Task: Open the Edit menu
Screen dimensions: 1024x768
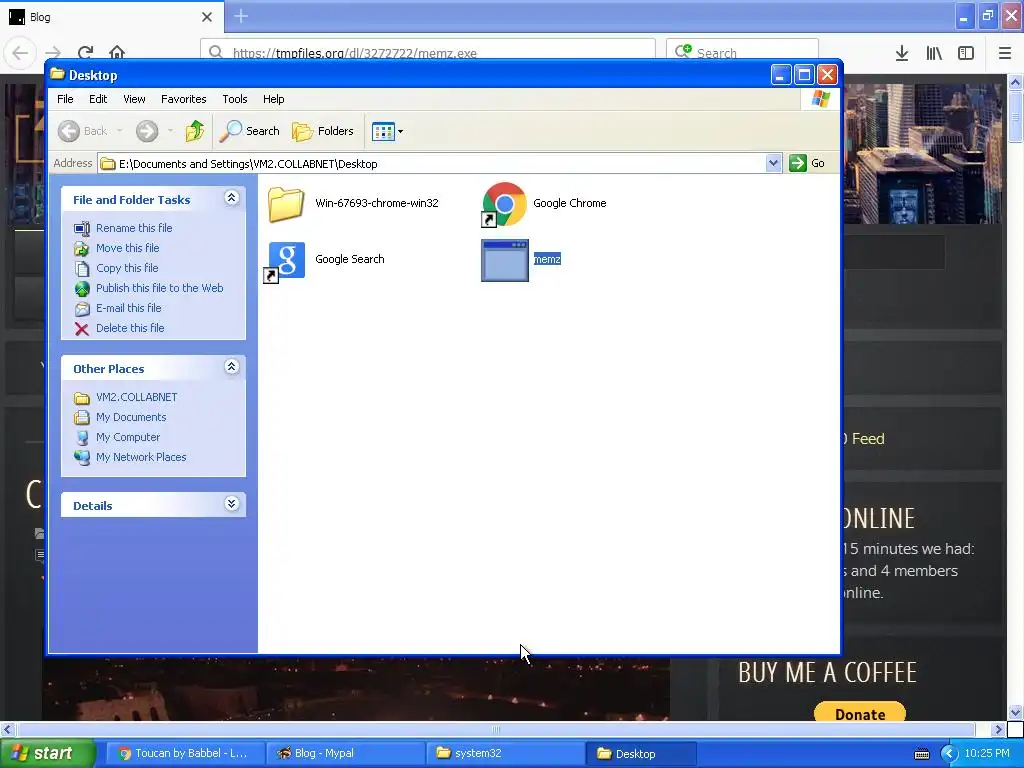Action: [x=98, y=99]
